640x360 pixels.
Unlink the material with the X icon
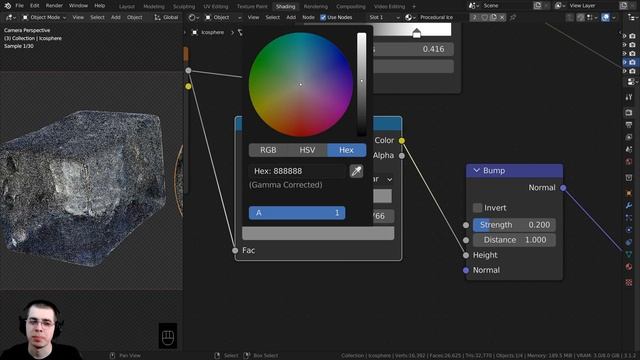pos(502,18)
